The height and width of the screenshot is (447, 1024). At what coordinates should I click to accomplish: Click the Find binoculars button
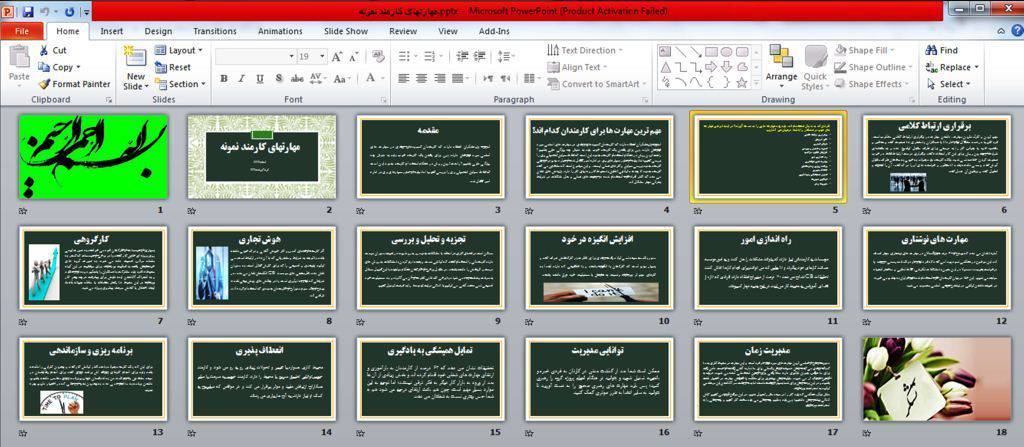click(942, 50)
